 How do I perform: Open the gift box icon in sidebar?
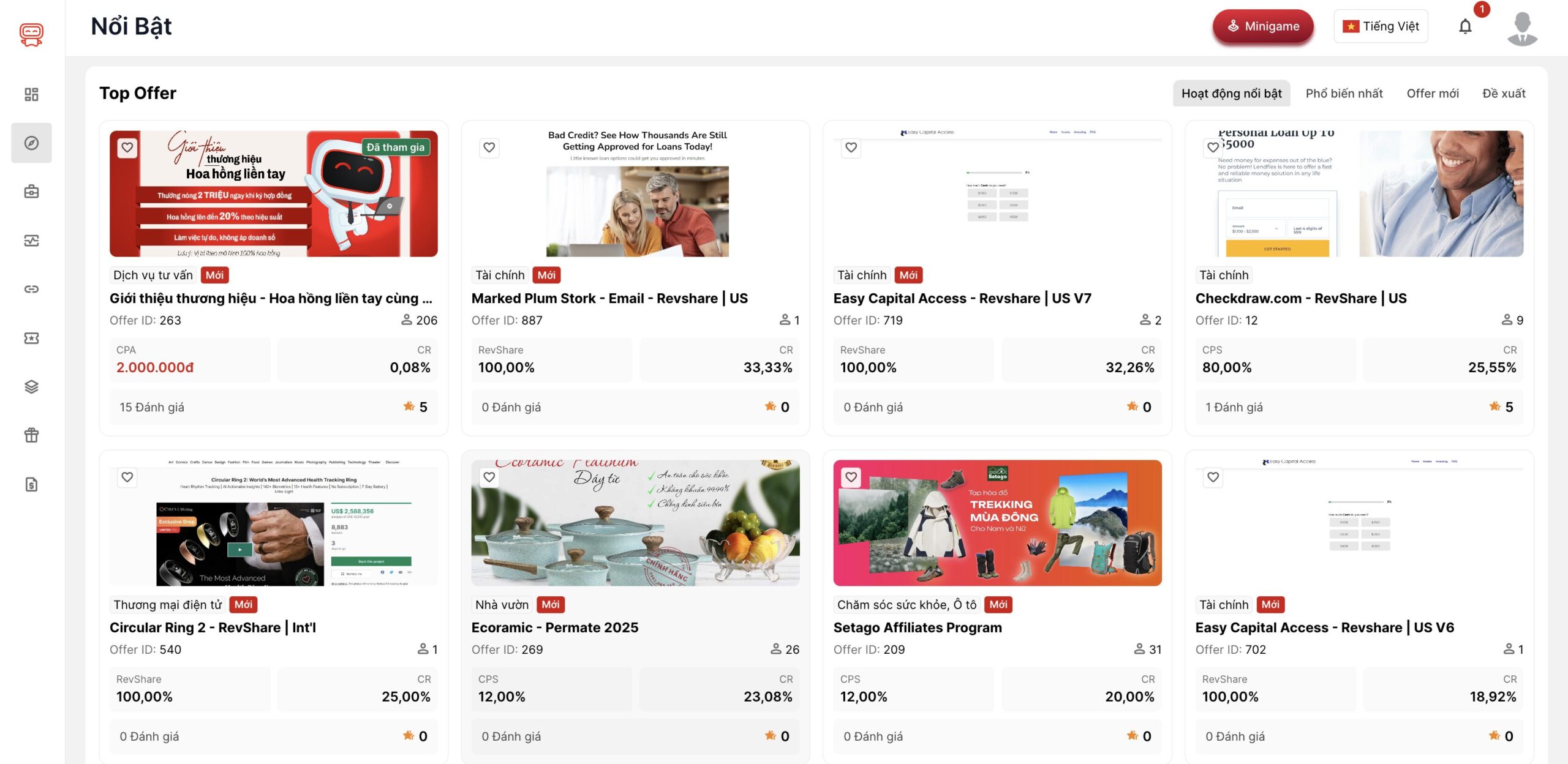click(x=31, y=435)
